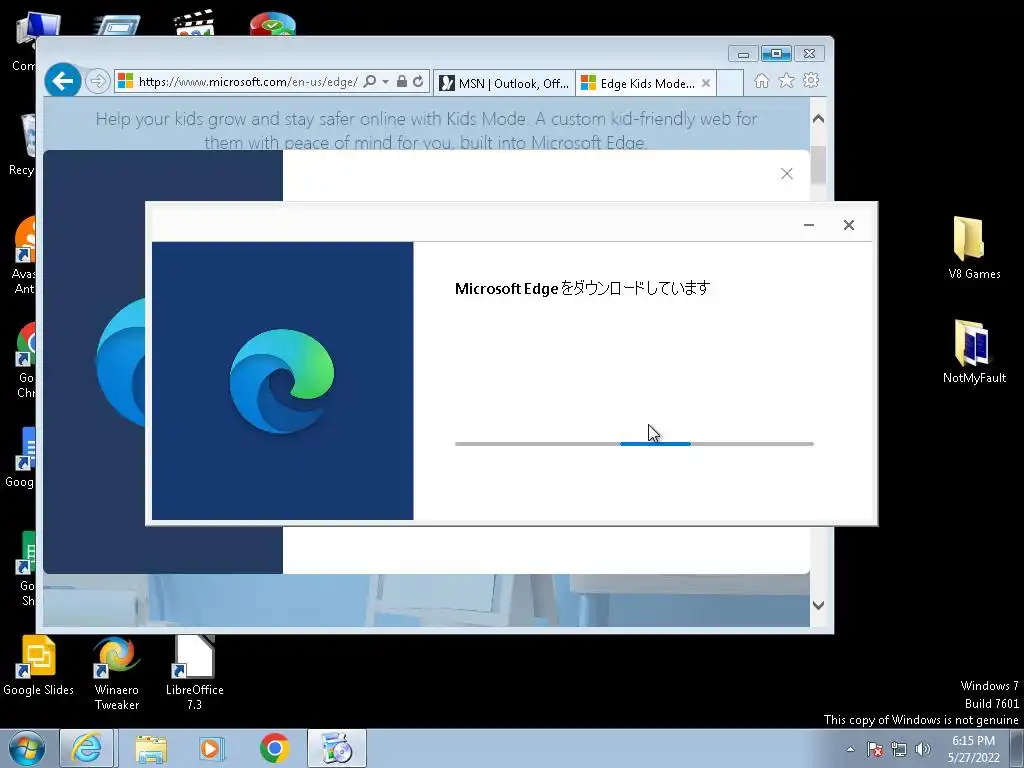Click the installer taskbar icon
Viewport: 1024px width, 768px height.
[x=337, y=748]
